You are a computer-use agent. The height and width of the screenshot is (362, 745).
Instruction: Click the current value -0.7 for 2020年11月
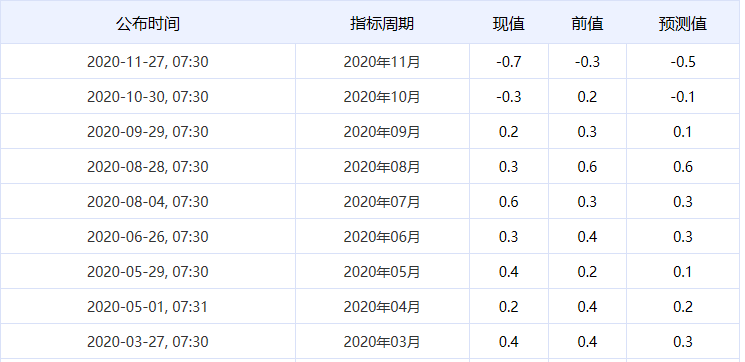tap(508, 62)
